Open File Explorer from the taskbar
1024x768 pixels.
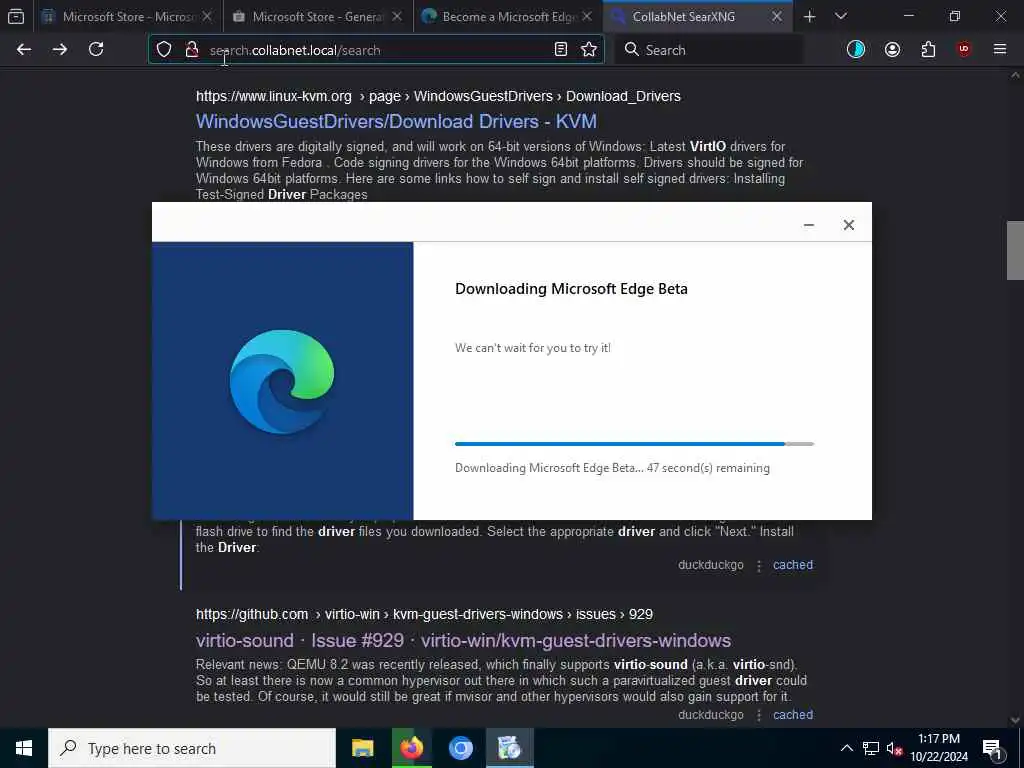[362, 748]
